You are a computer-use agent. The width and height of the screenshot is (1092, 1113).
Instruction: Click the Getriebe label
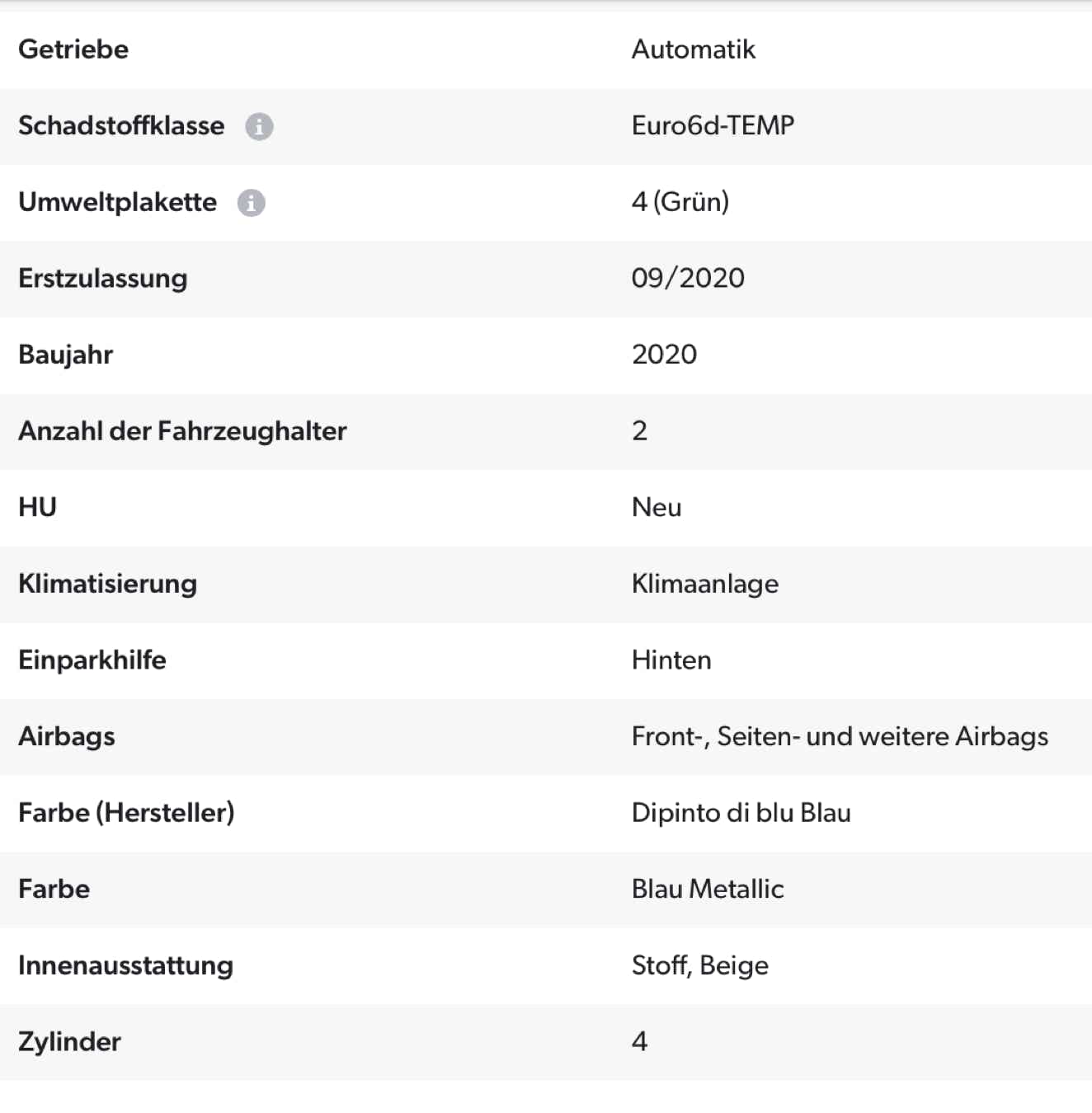tap(73, 49)
